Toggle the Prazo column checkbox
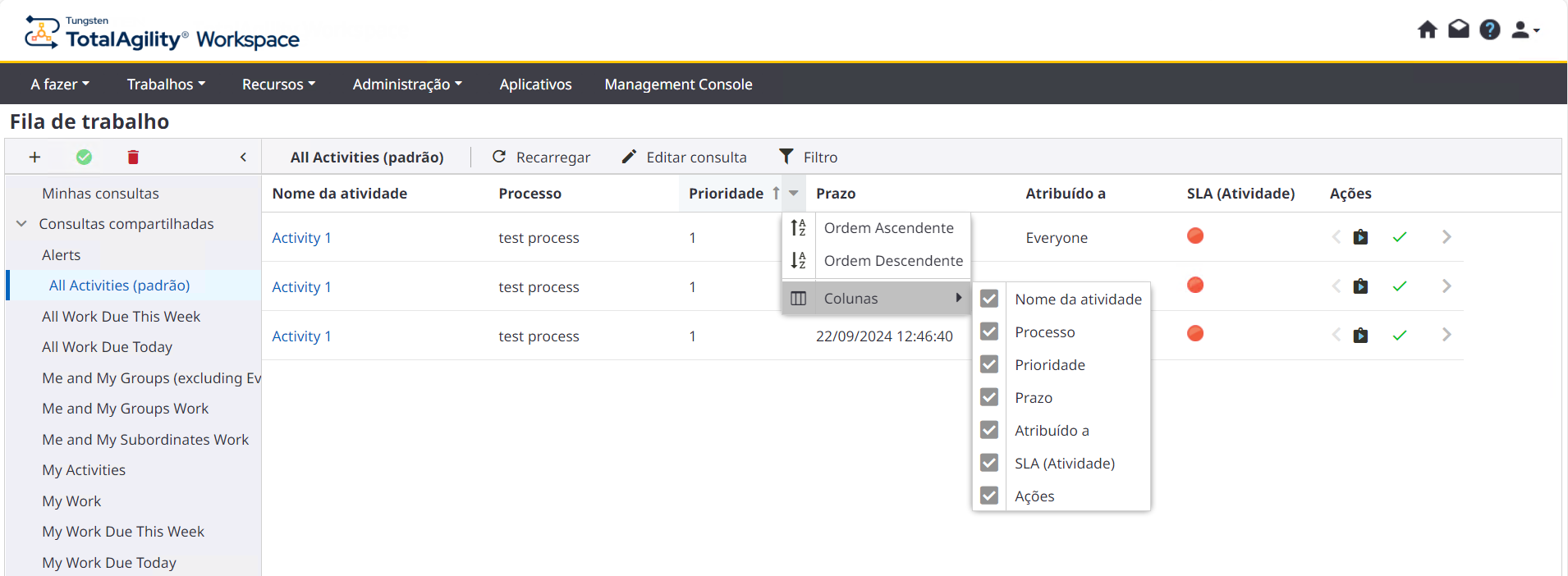Viewport: 1568px width, 576px height. (989, 397)
